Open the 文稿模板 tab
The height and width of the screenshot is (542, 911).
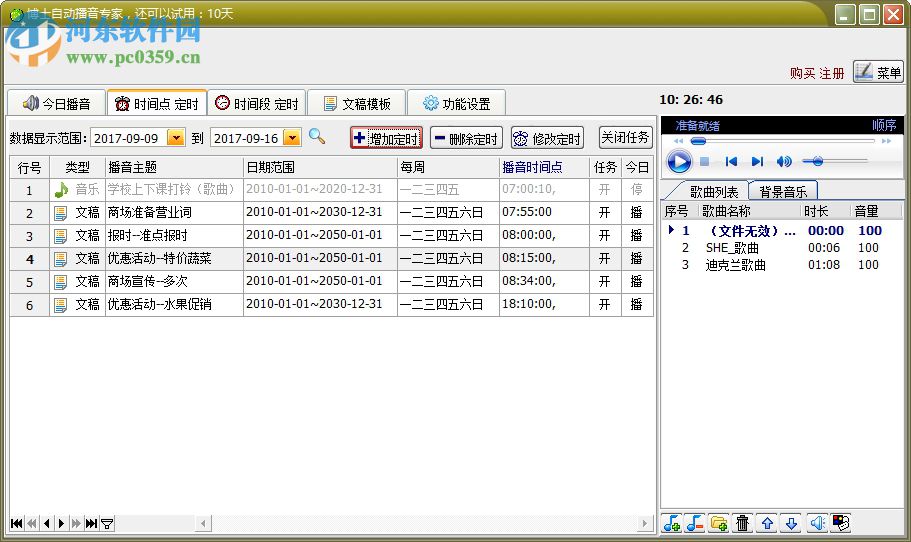[356, 103]
